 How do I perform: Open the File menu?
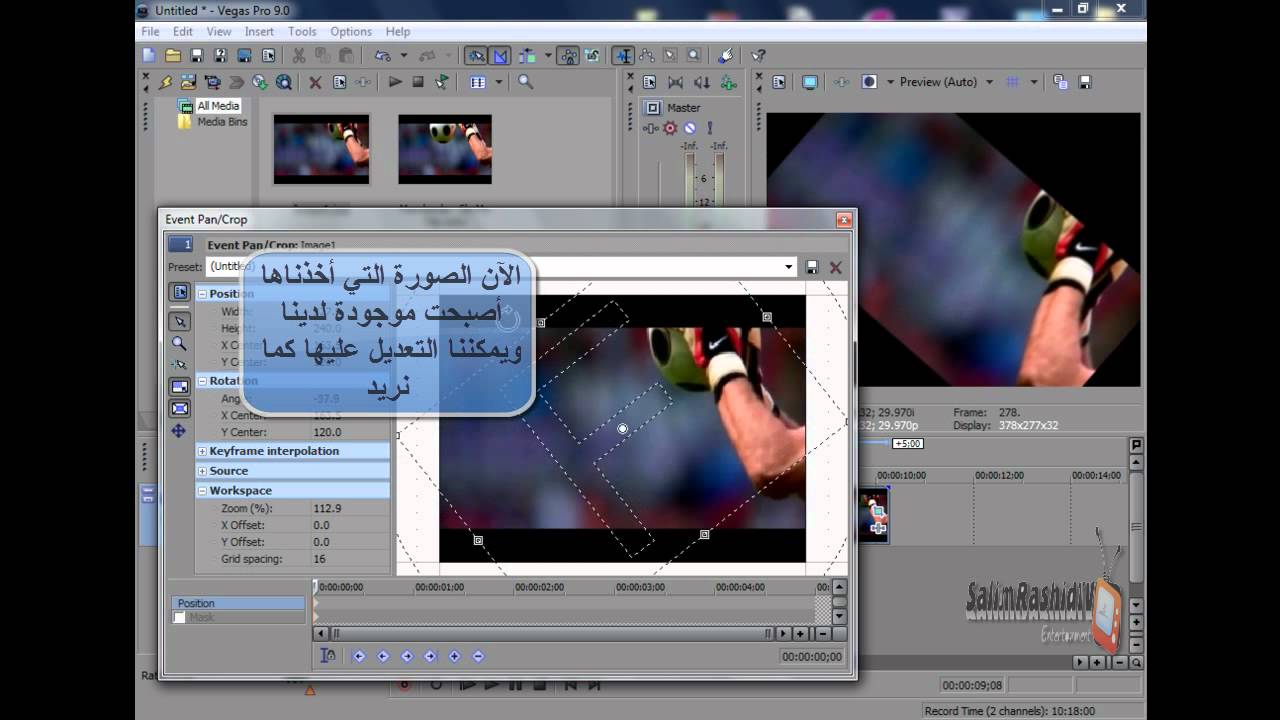coord(150,31)
